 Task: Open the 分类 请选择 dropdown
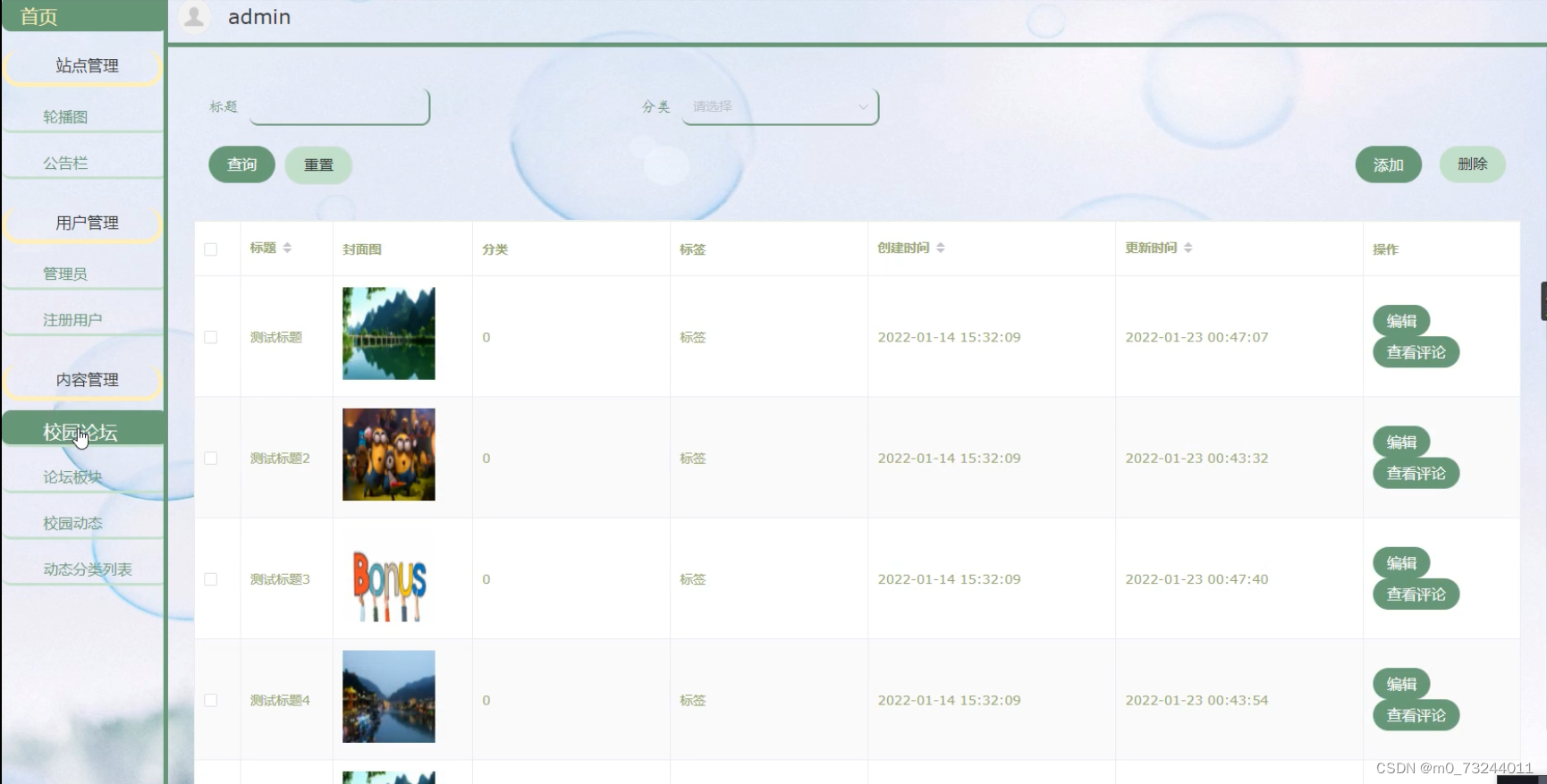pos(780,106)
